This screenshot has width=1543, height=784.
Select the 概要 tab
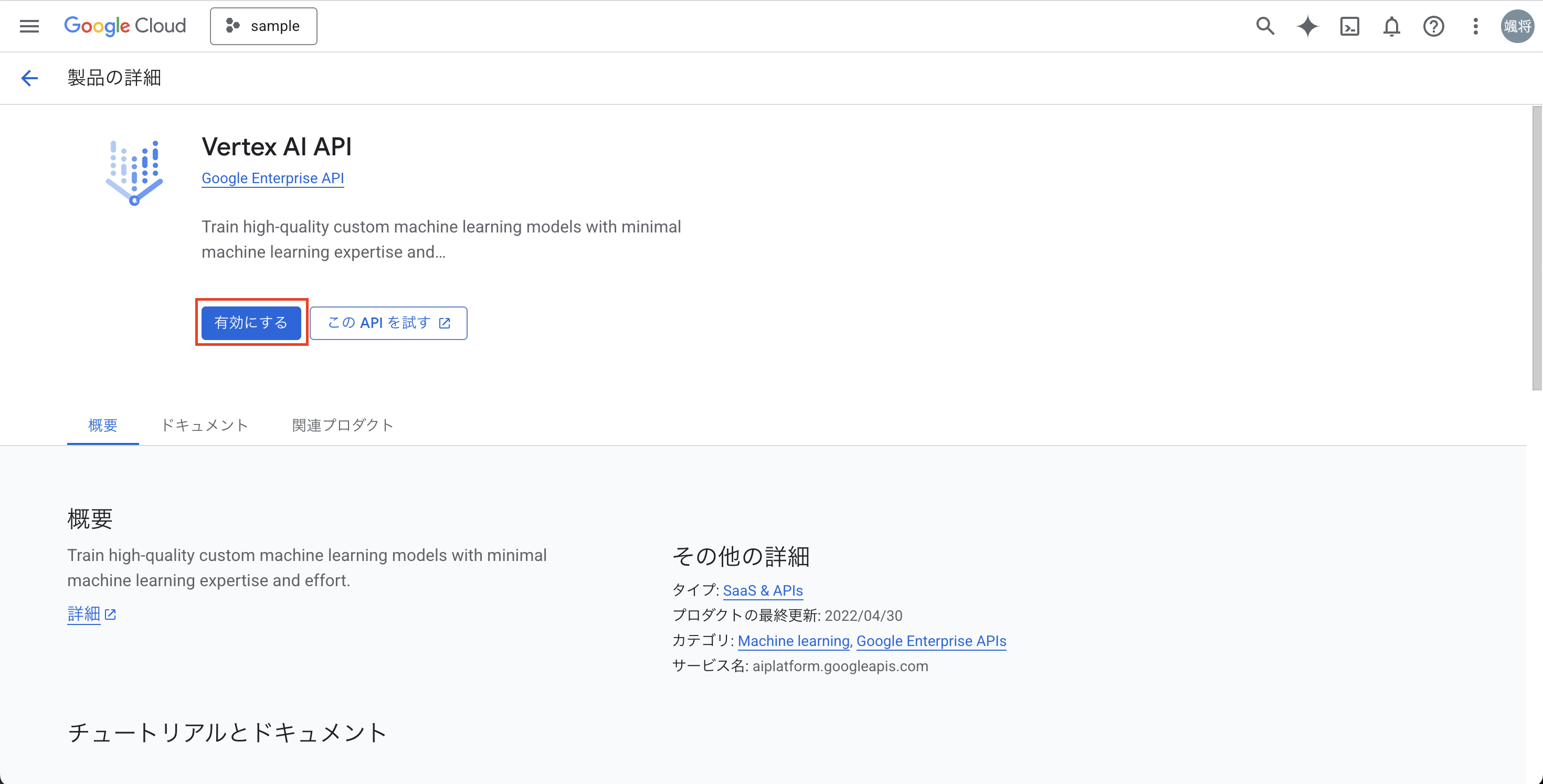[103, 425]
